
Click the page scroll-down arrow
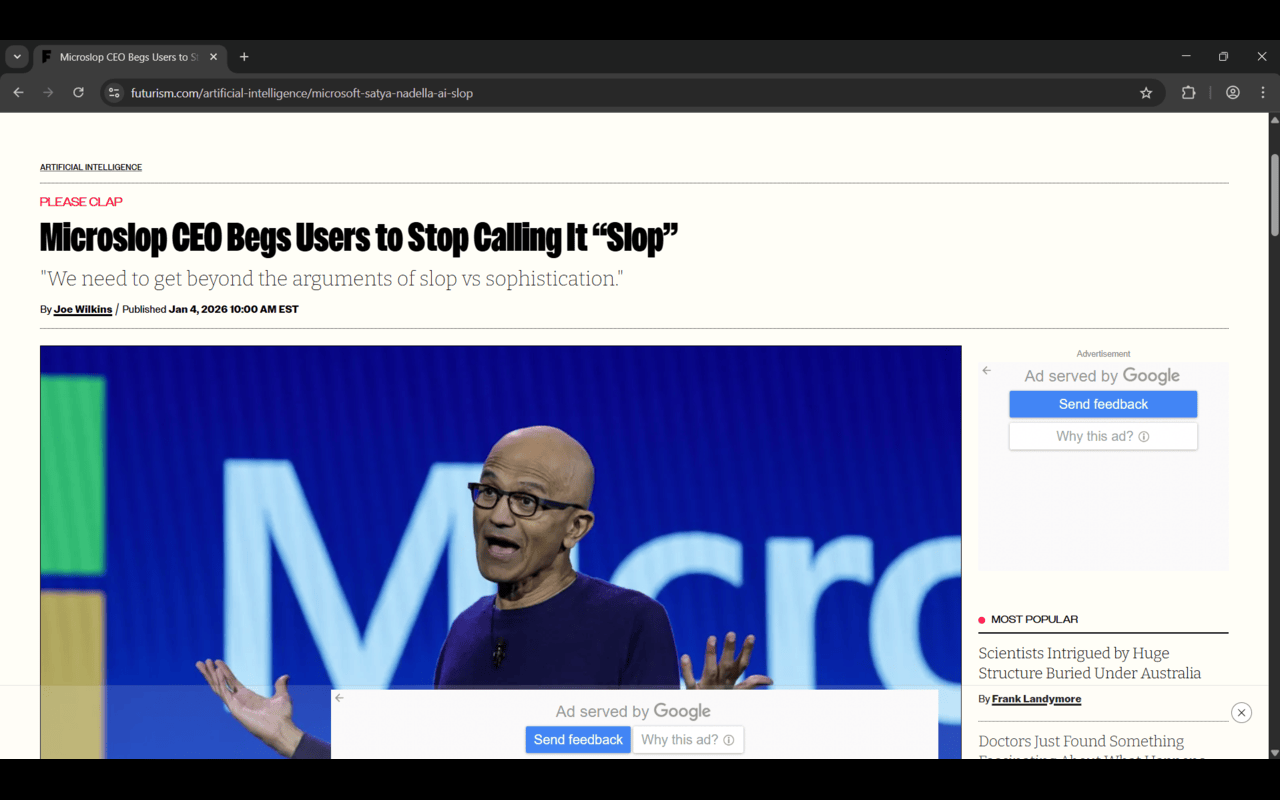pos(1274,752)
